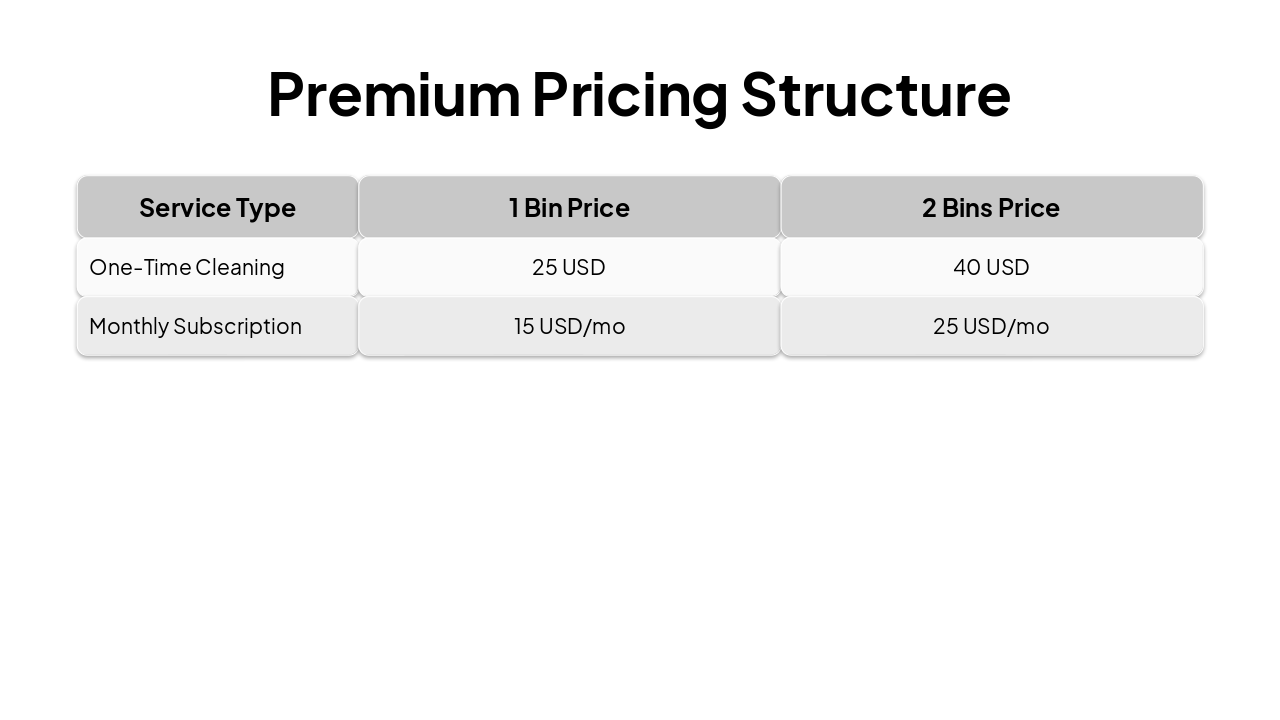Viewport: 1280px width, 720px height.
Task: Place cursor on the word Subscription
Action: click(237, 326)
